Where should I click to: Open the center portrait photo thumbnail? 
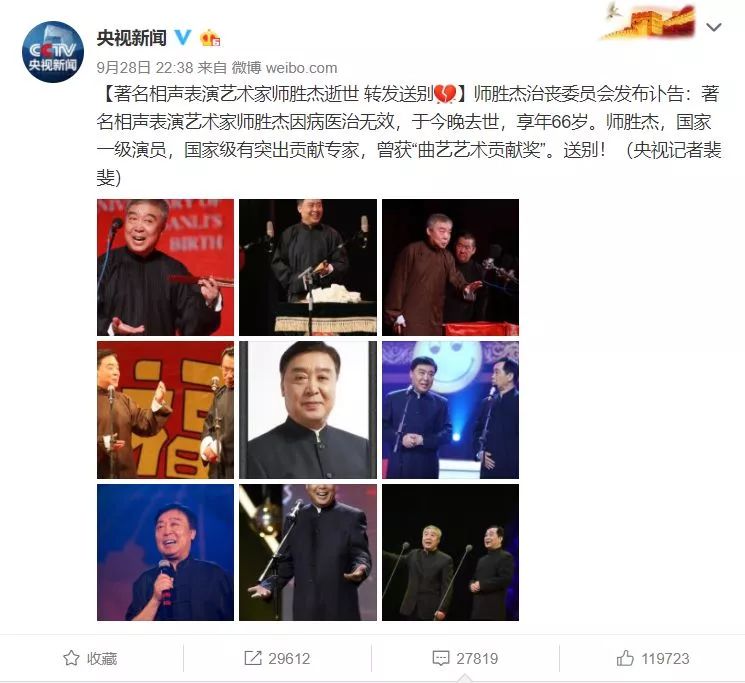308,410
